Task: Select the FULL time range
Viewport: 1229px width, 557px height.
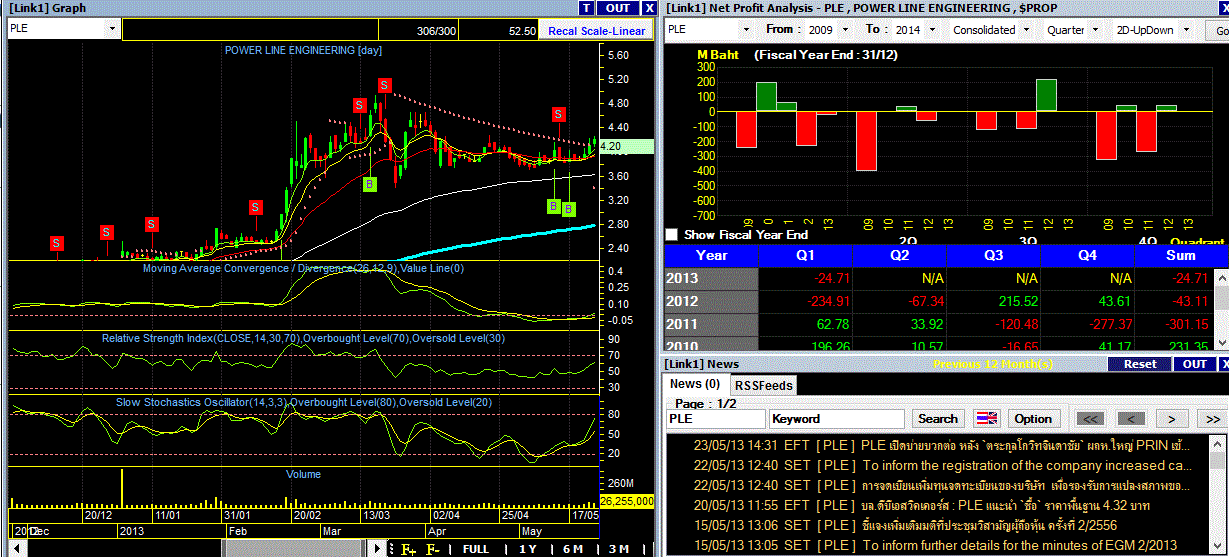Action: pos(476,549)
